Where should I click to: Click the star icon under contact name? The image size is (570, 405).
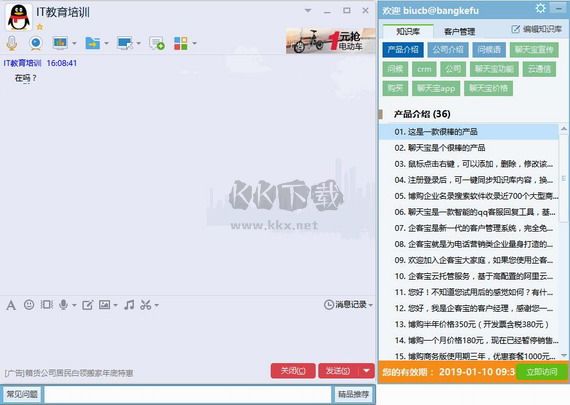[40, 27]
